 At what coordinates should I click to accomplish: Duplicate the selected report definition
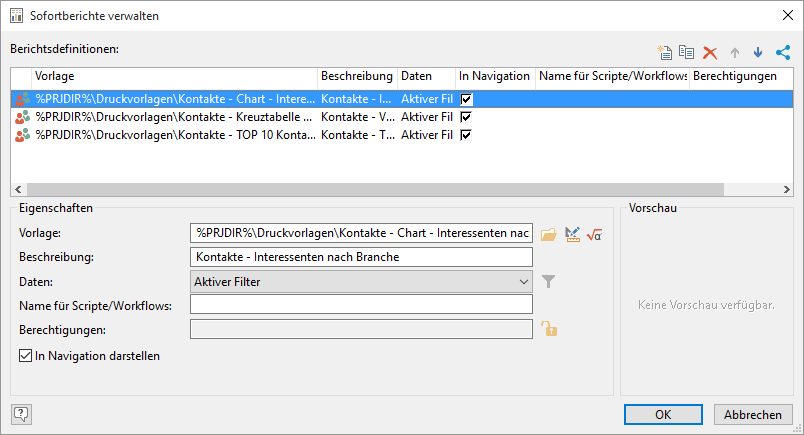pos(686,53)
